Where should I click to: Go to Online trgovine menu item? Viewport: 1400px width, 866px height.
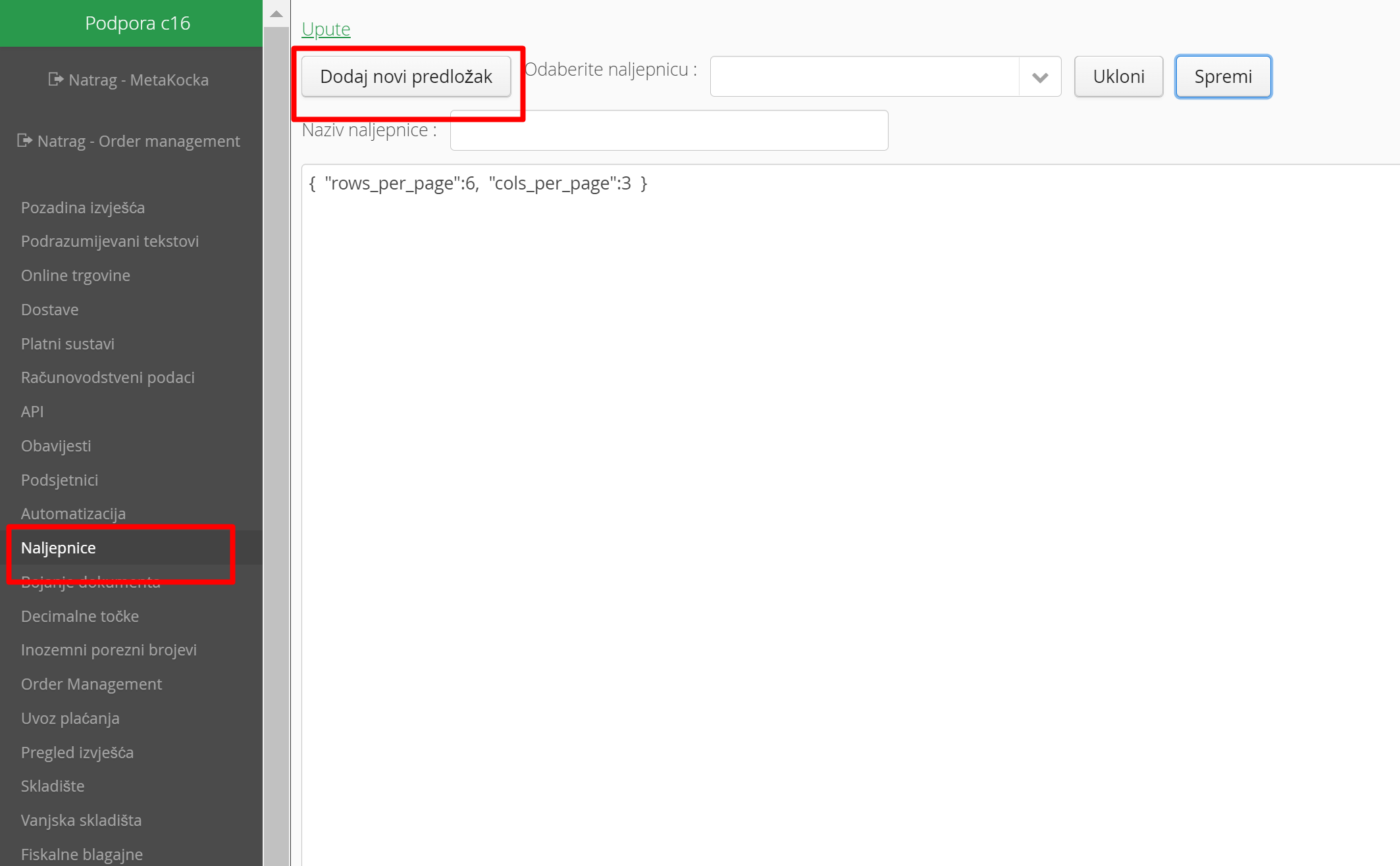click(x=76, y=275)
